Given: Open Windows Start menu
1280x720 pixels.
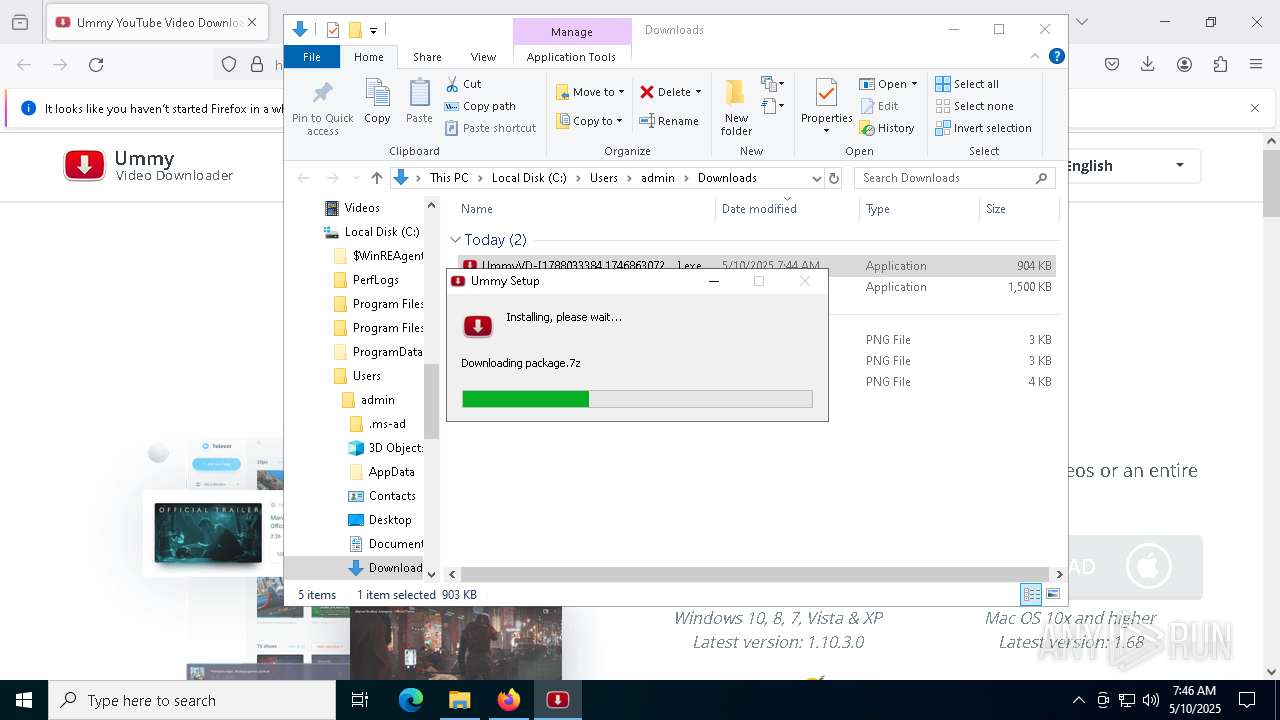Looking at the screenshot, I should [x=24, y=700].
